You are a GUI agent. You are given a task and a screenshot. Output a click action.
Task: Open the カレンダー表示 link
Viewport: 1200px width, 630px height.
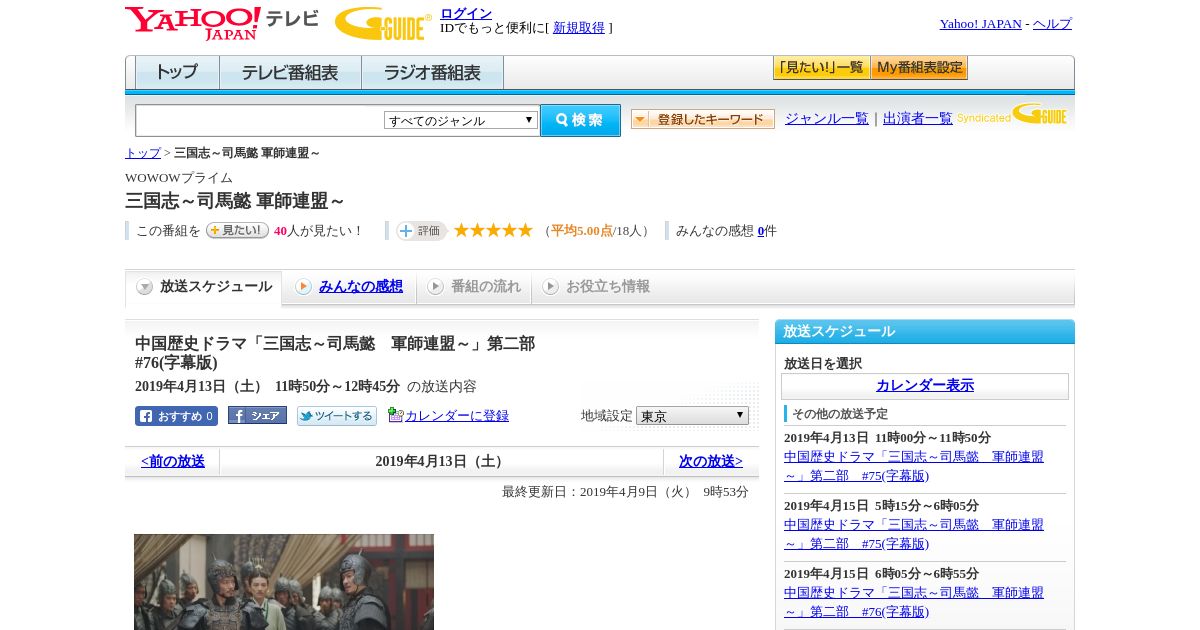[925, 385]
